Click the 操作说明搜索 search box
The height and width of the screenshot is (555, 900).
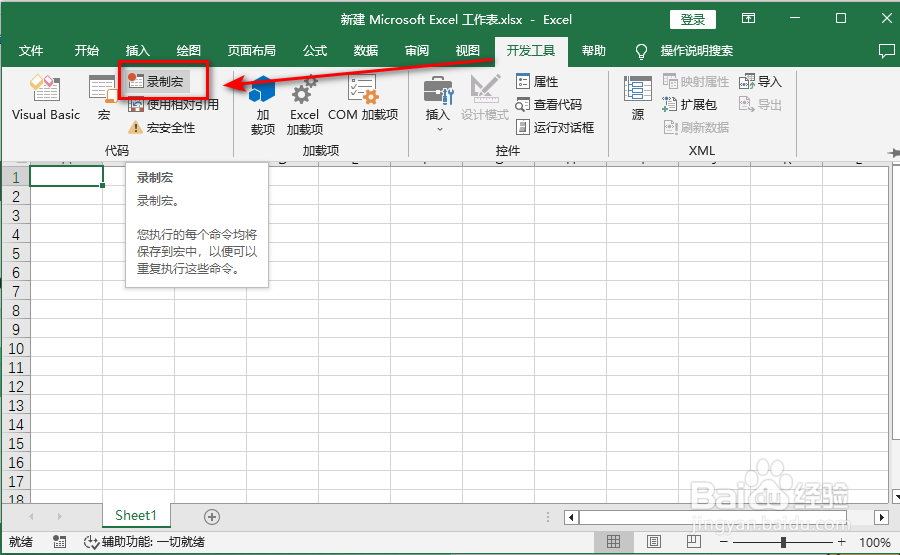pos(696,51)
